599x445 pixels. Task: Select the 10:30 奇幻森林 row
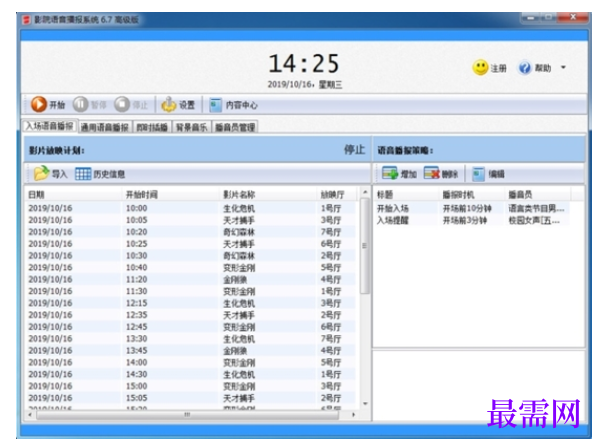click(x=191, y=256)
